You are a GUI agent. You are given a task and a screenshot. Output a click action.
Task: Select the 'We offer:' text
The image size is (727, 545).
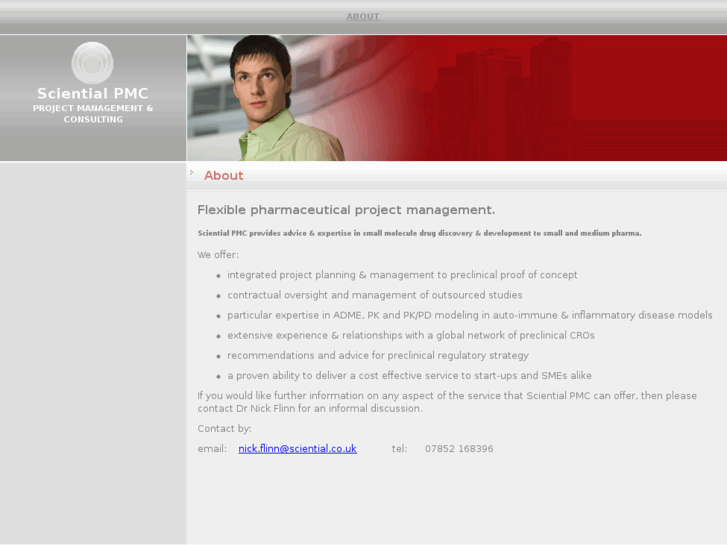tap(218, 255)
